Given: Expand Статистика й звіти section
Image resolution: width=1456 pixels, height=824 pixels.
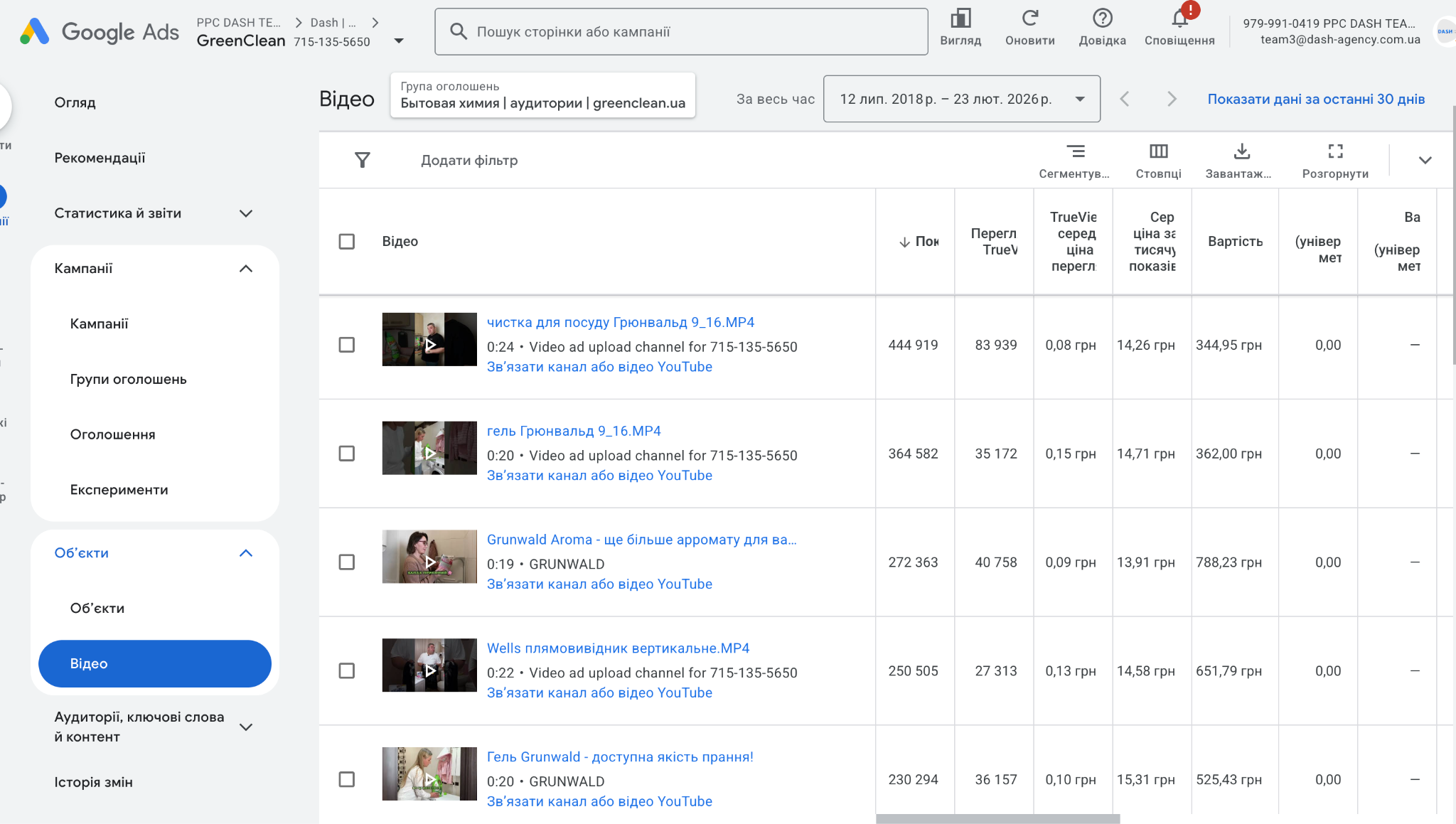Looking at the screenshot, I should (x=246, y=213).
